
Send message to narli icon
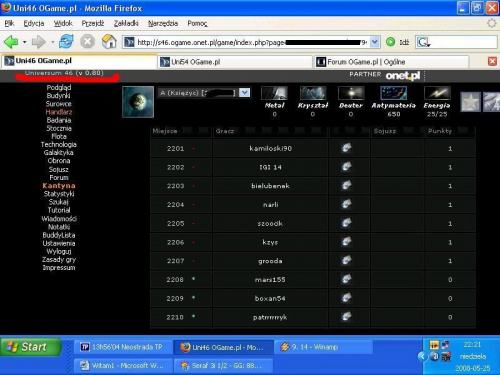pyautogui.click(x=347, y=204)
